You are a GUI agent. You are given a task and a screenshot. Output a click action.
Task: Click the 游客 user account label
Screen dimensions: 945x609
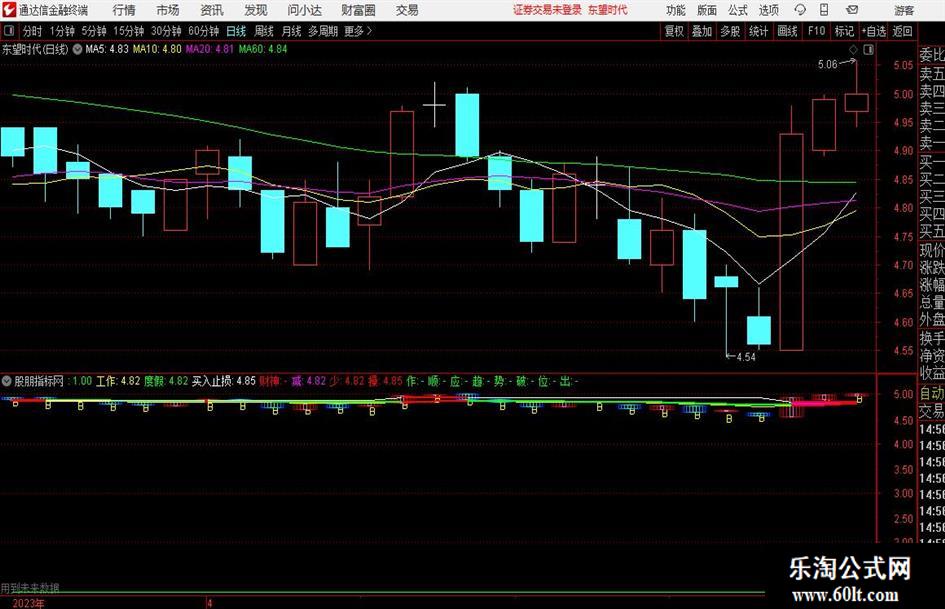point(904,10)
